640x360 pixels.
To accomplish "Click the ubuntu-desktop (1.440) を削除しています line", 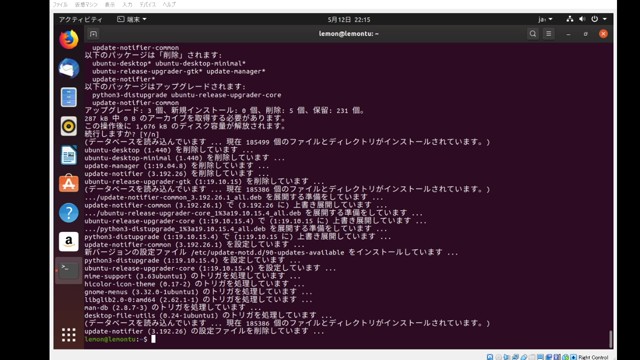I will coord(169,150).
